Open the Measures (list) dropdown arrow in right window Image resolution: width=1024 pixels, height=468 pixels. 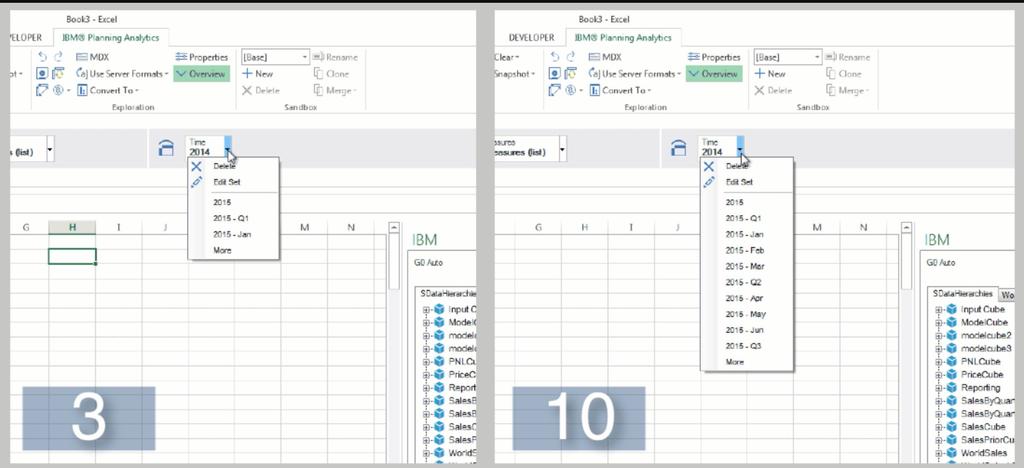pyautogui.click(x=563, y=149)
